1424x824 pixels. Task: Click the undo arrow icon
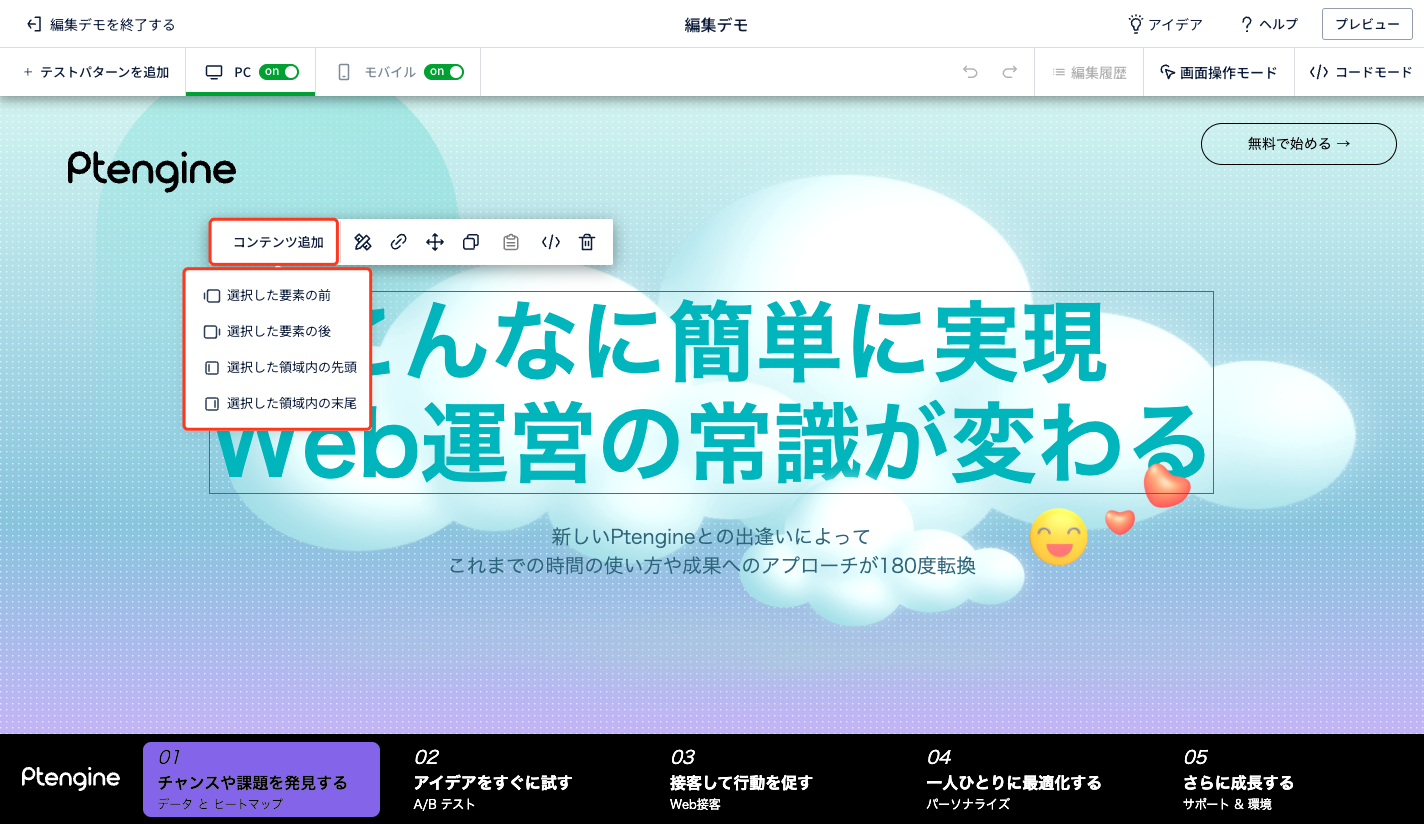point(970,72)
